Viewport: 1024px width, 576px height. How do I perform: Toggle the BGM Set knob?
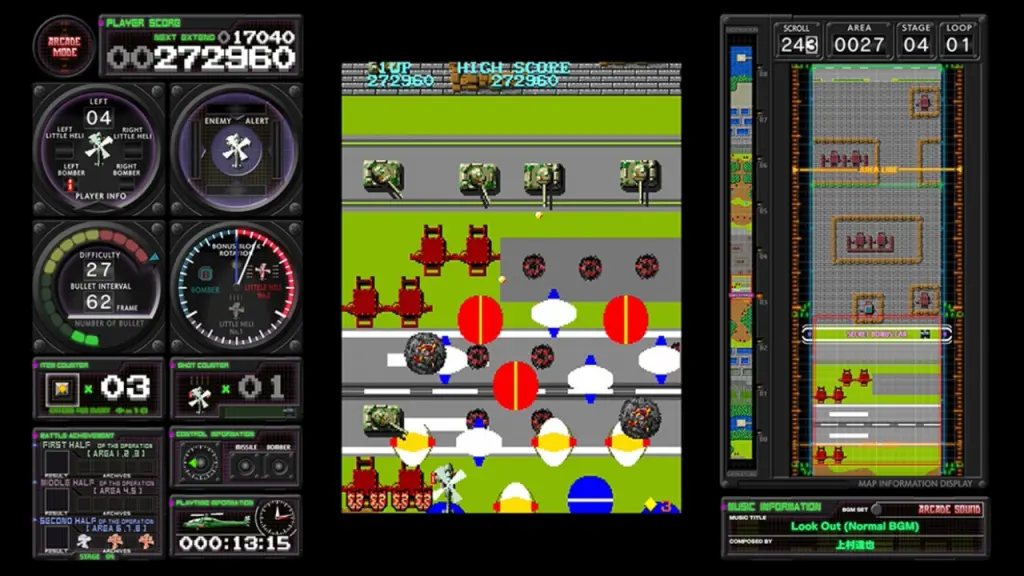click(876, 509)
